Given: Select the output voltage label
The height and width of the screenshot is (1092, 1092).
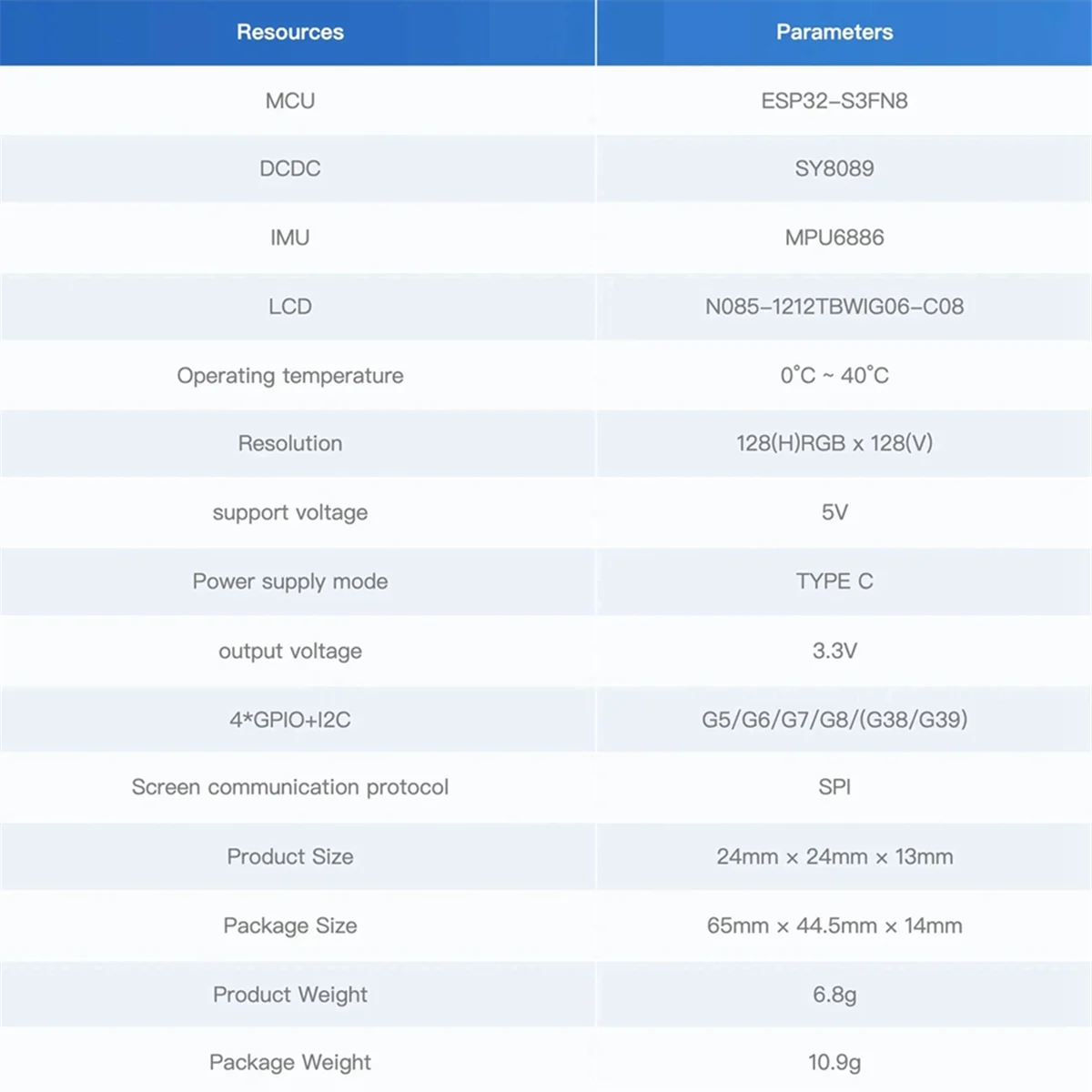Looking at the screenshot, I should 290,651.
